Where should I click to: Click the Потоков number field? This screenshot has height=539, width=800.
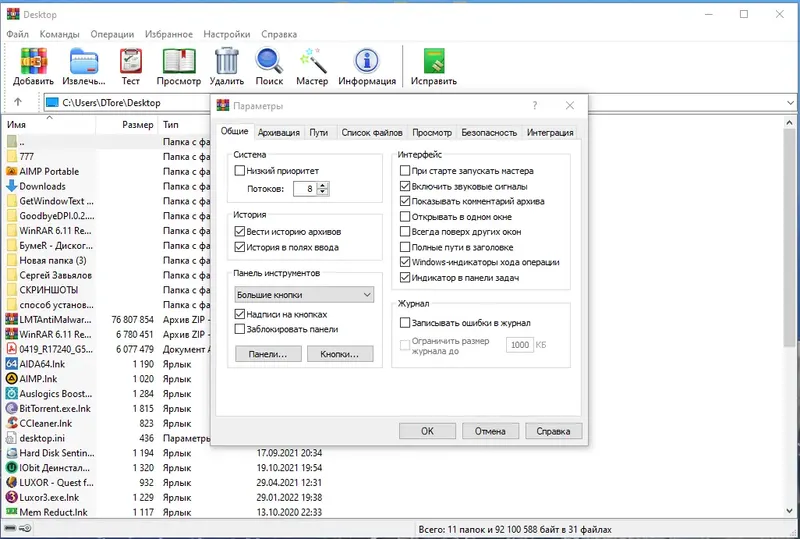[x=306, y=189]
